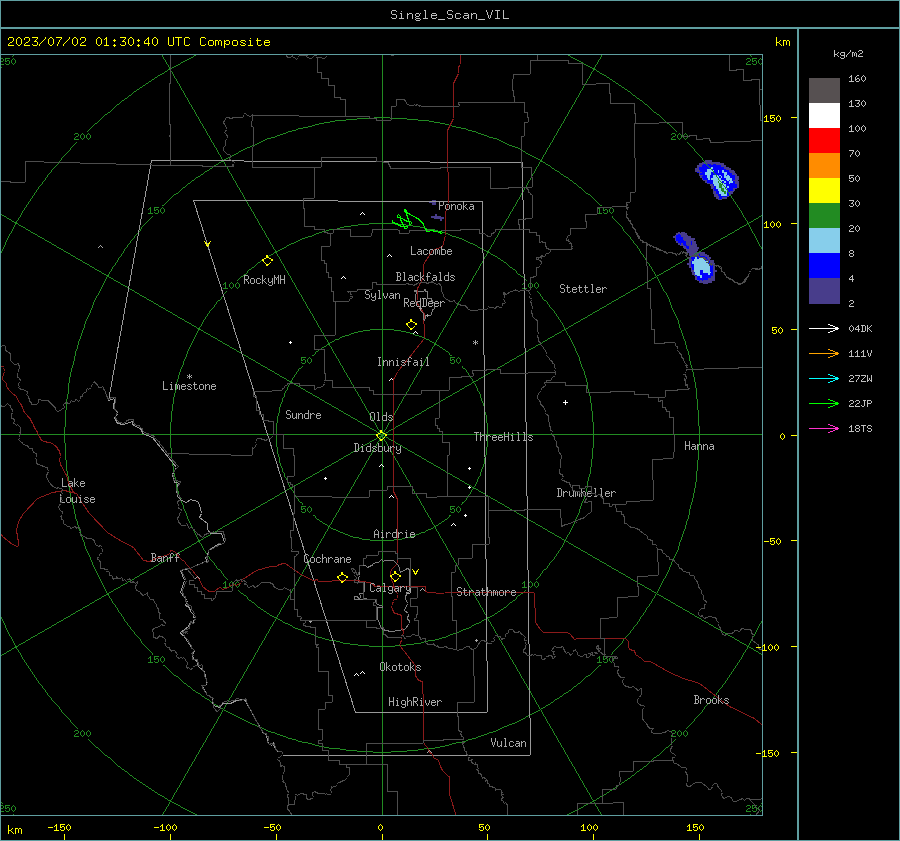The height and width of the screenshot is (841, 900).
Task: Click the Lacombe city label
Action: tap(431, 251)
